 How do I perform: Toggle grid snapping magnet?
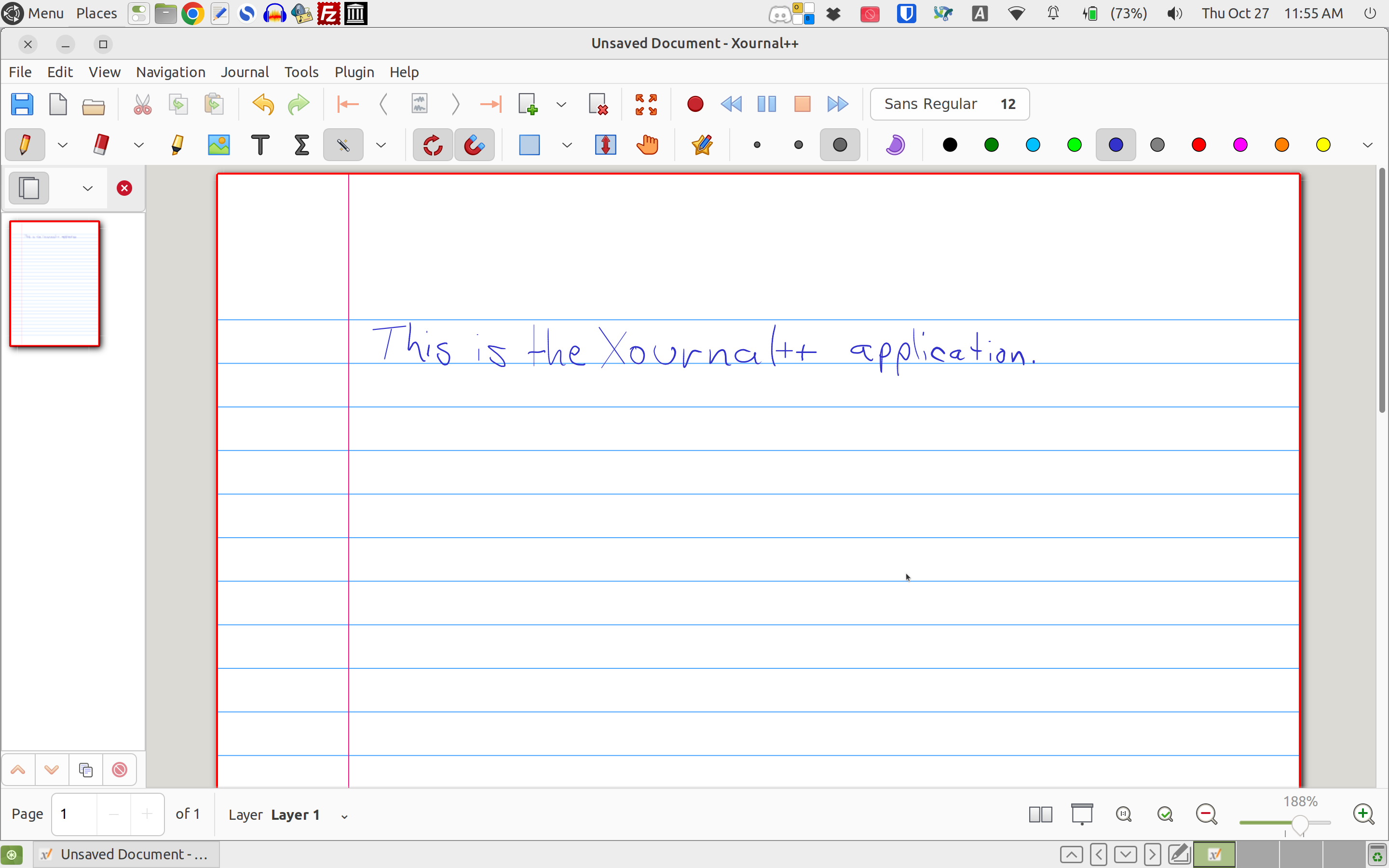tap(474, 145)
